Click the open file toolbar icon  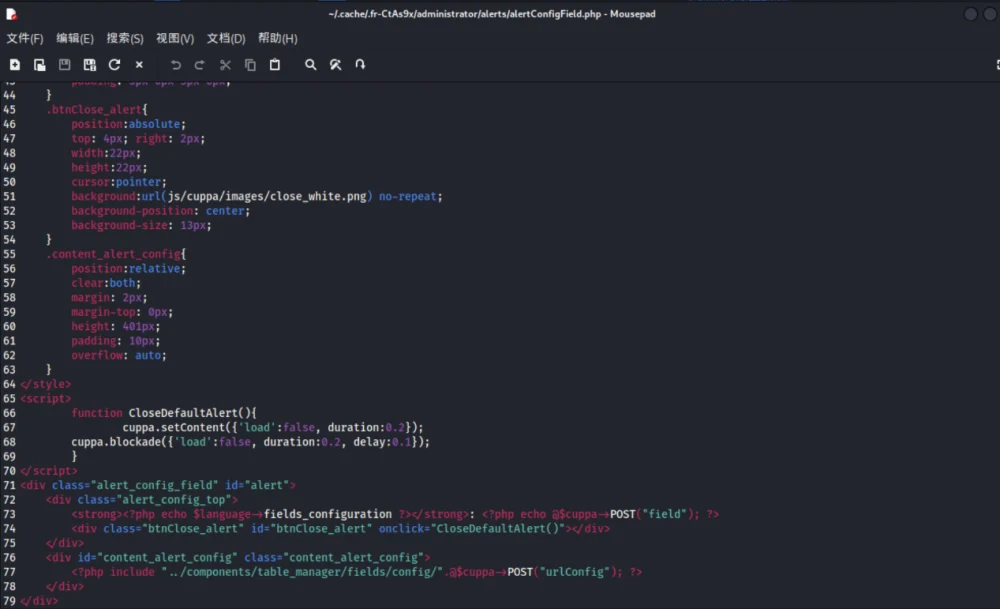(40, 64)
